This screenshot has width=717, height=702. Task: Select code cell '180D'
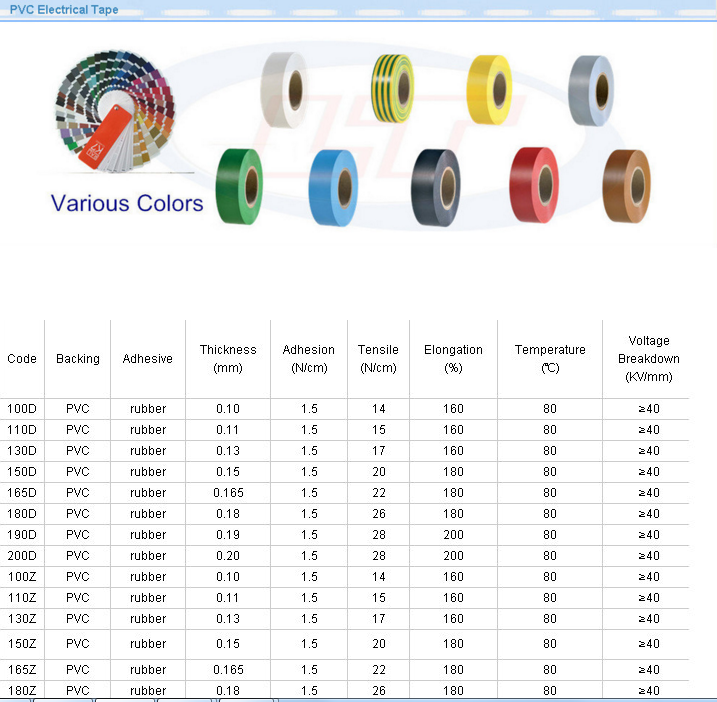22,514
